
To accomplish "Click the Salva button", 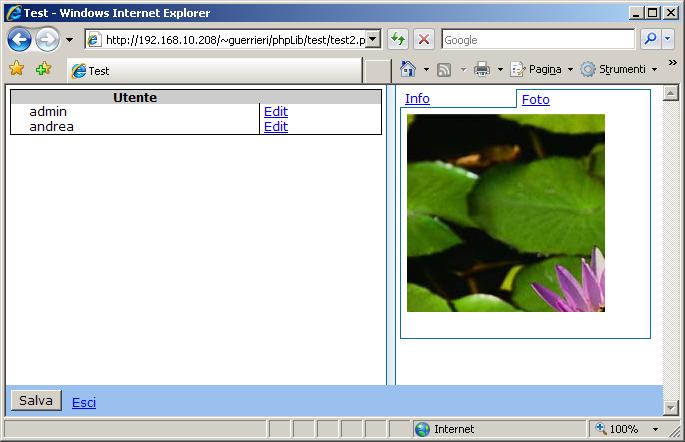I will pyautogui.click(x=36, y=401).
